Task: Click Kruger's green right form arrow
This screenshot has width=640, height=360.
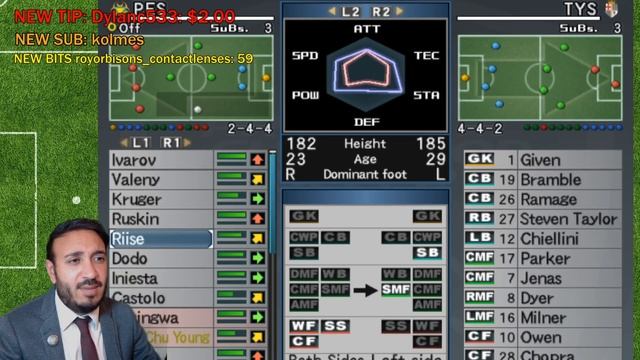Action: coord(258,199)
